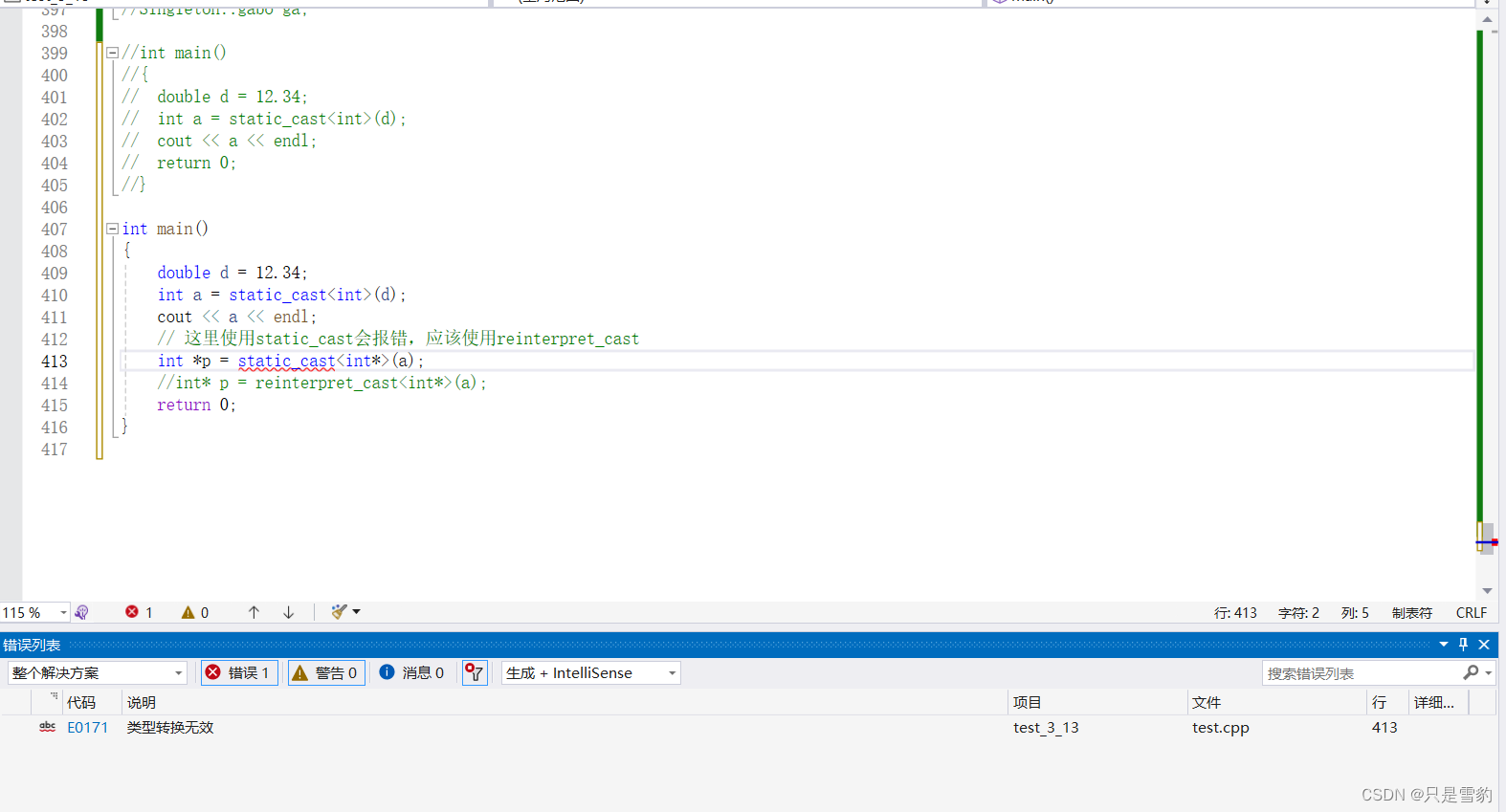The width and height of the screenshot is (1506, 812).
Task: Sort the error list by 说明 column
Action: (x=565, y=702)
